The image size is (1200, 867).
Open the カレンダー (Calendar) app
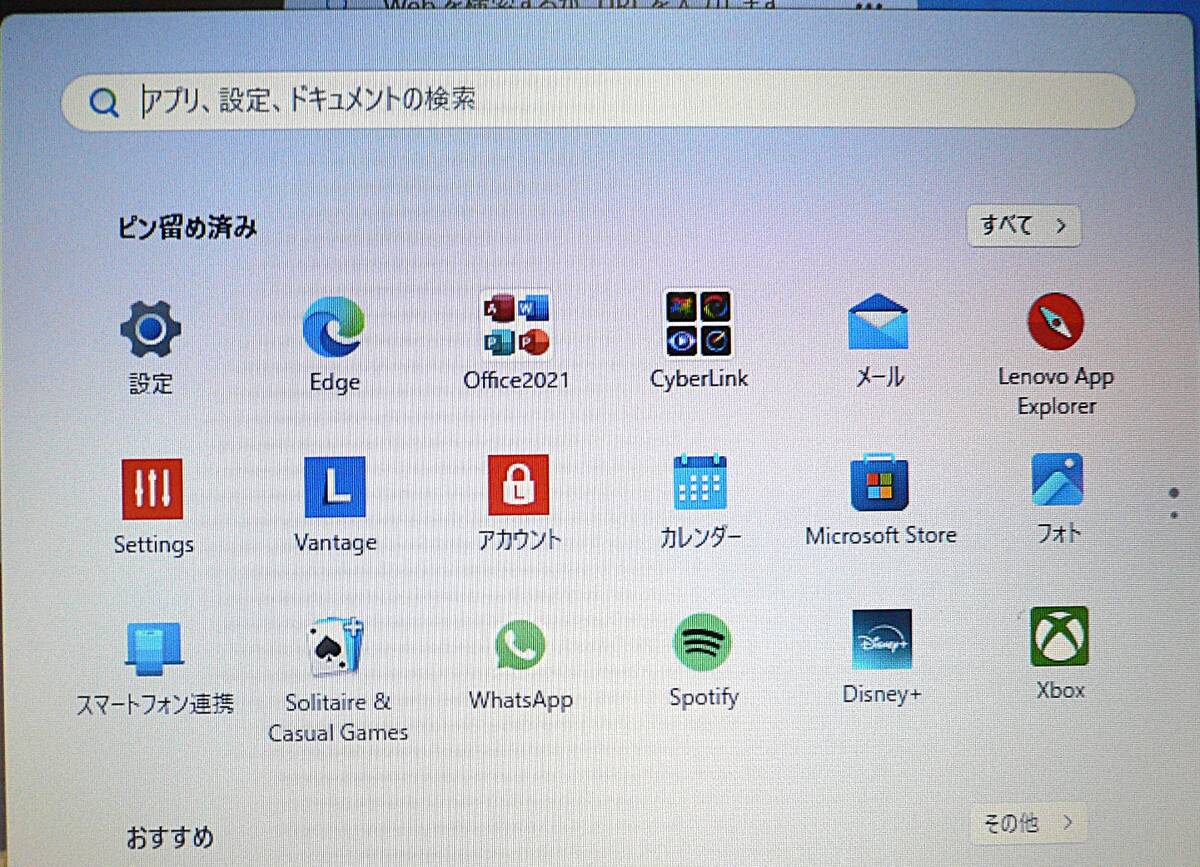coord(698,483)
